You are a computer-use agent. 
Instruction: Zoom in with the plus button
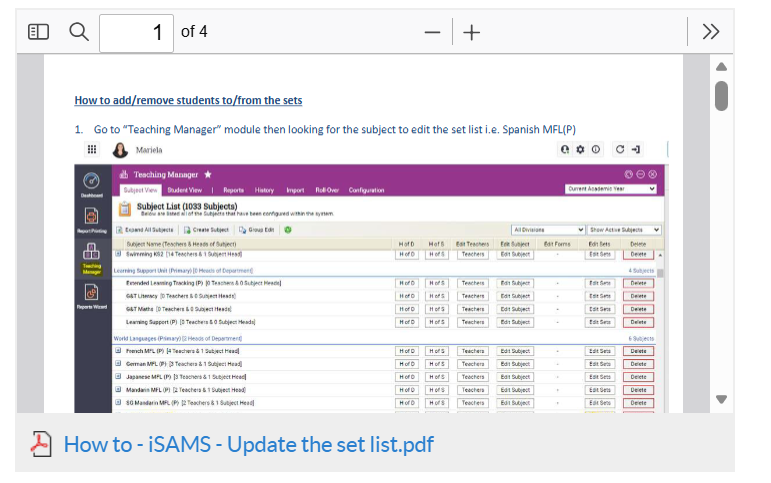click(x=472, y=32)
